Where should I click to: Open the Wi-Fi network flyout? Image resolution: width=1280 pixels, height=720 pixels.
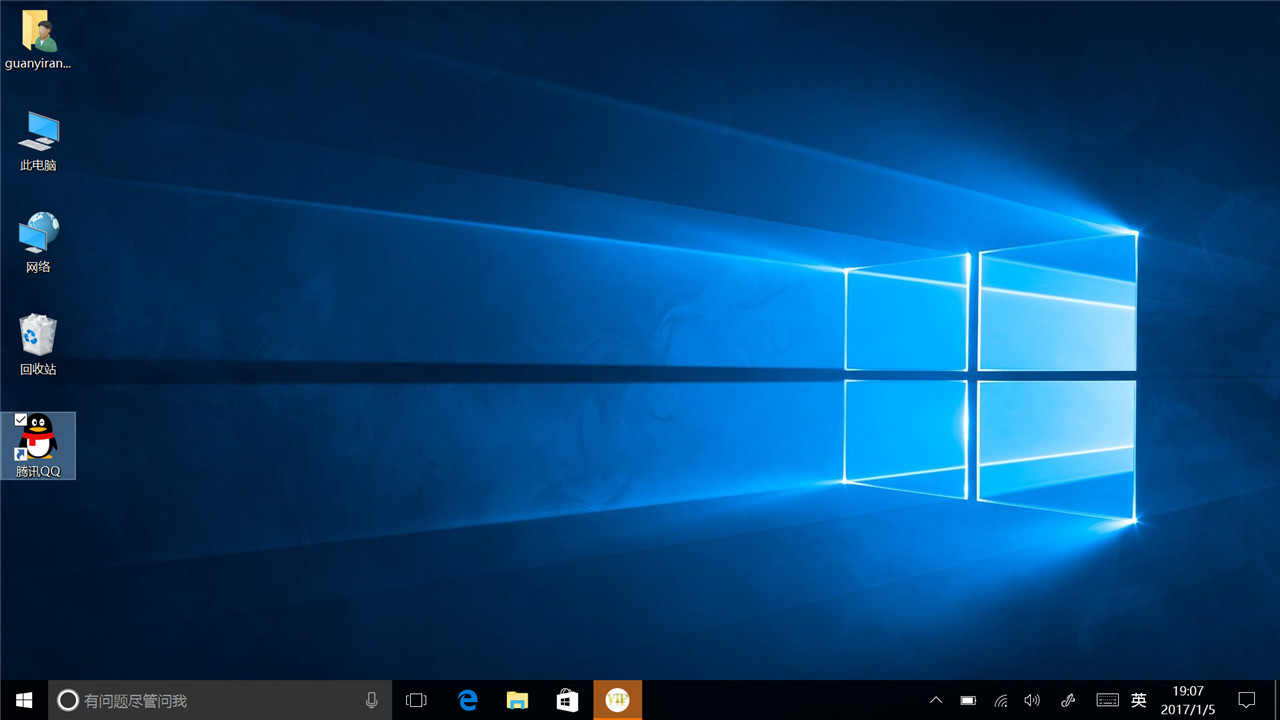pyautogui.click(x=1001, y=700)
